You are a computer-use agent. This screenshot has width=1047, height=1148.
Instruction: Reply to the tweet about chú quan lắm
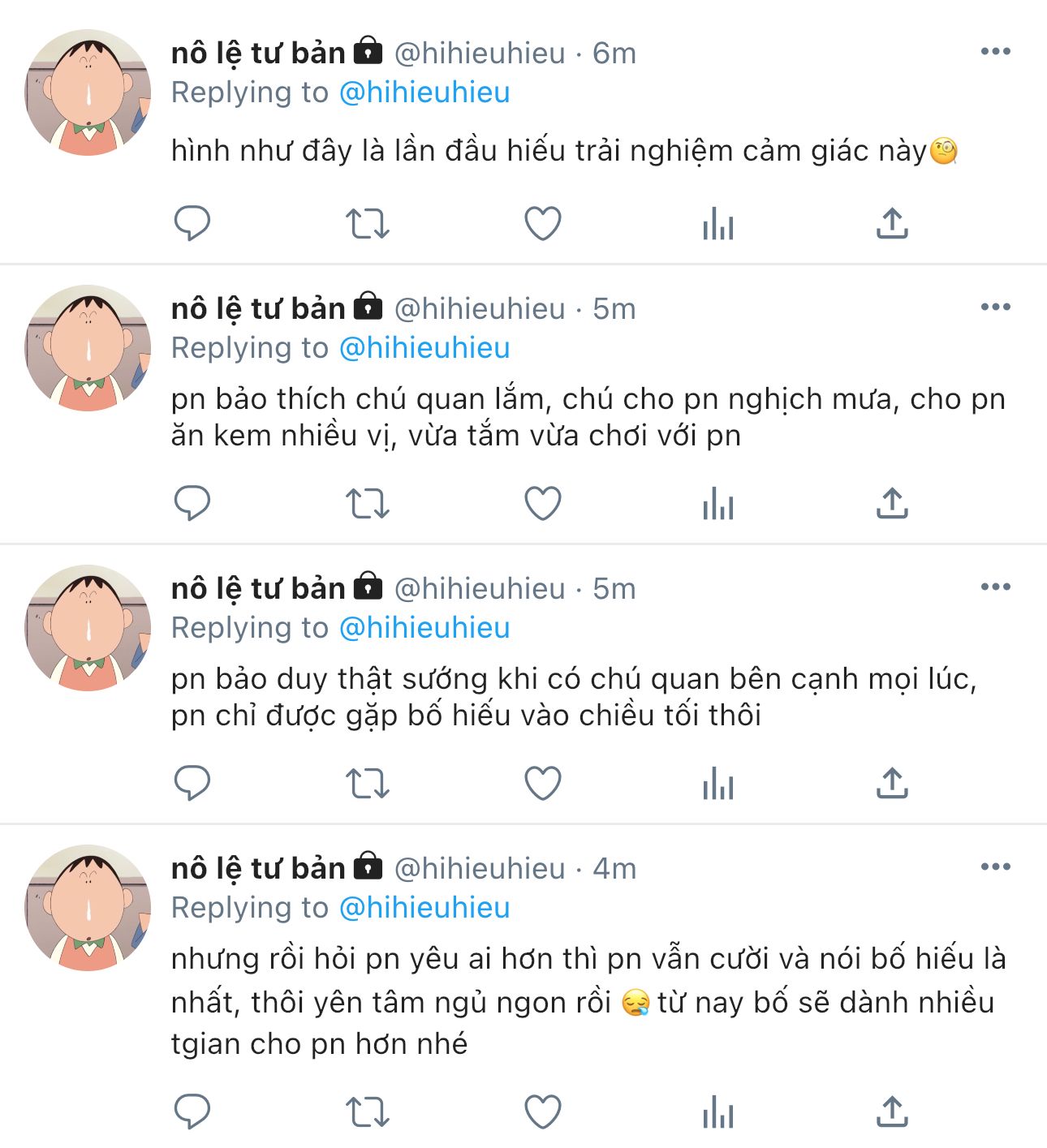point(192,503)
